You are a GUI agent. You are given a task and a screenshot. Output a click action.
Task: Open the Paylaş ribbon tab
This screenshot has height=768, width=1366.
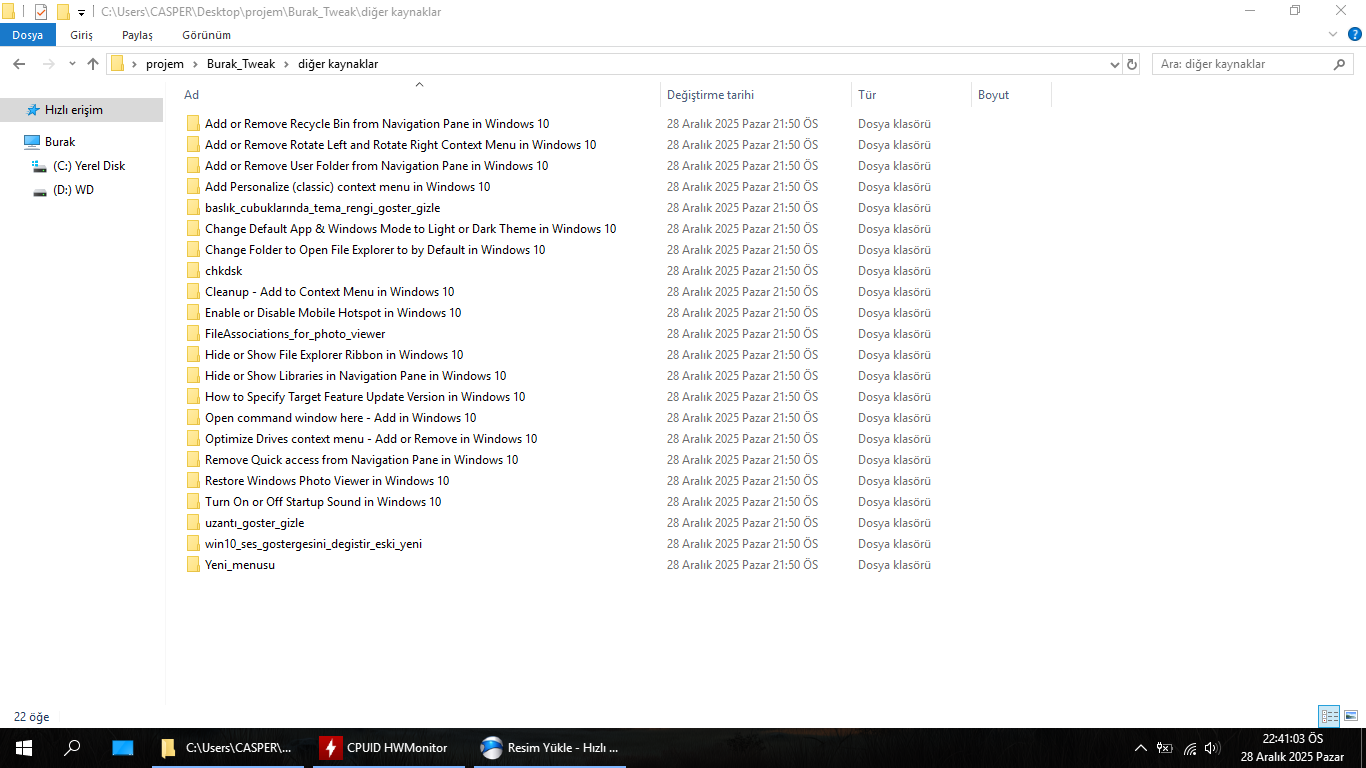(x=137, y=35)
